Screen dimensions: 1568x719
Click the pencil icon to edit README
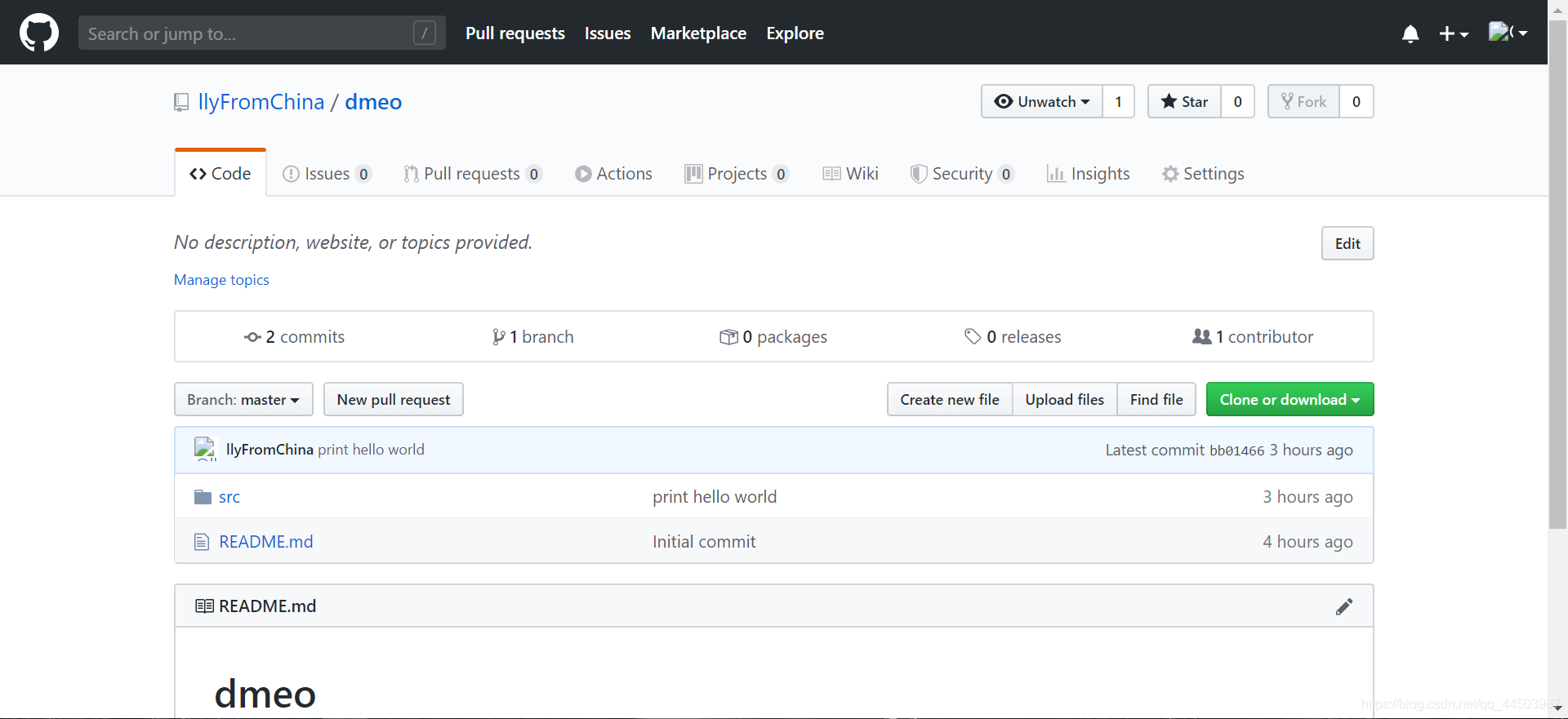1344,606
